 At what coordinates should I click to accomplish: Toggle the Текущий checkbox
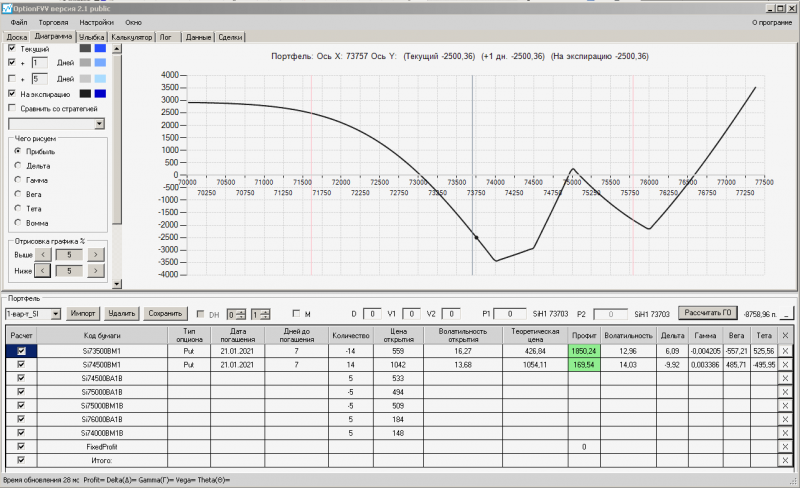click(x=12, y=48)
